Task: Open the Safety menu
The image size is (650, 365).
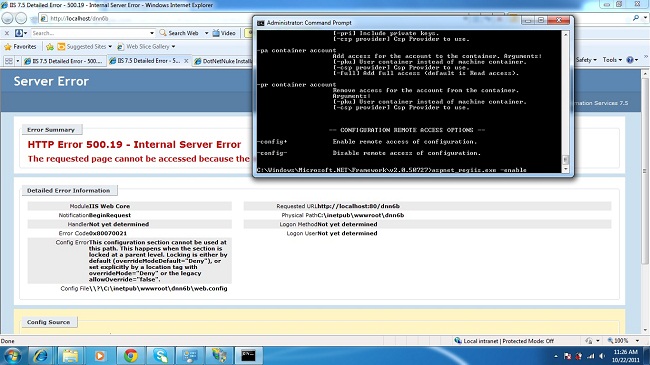Action: [x=586, y=60]
